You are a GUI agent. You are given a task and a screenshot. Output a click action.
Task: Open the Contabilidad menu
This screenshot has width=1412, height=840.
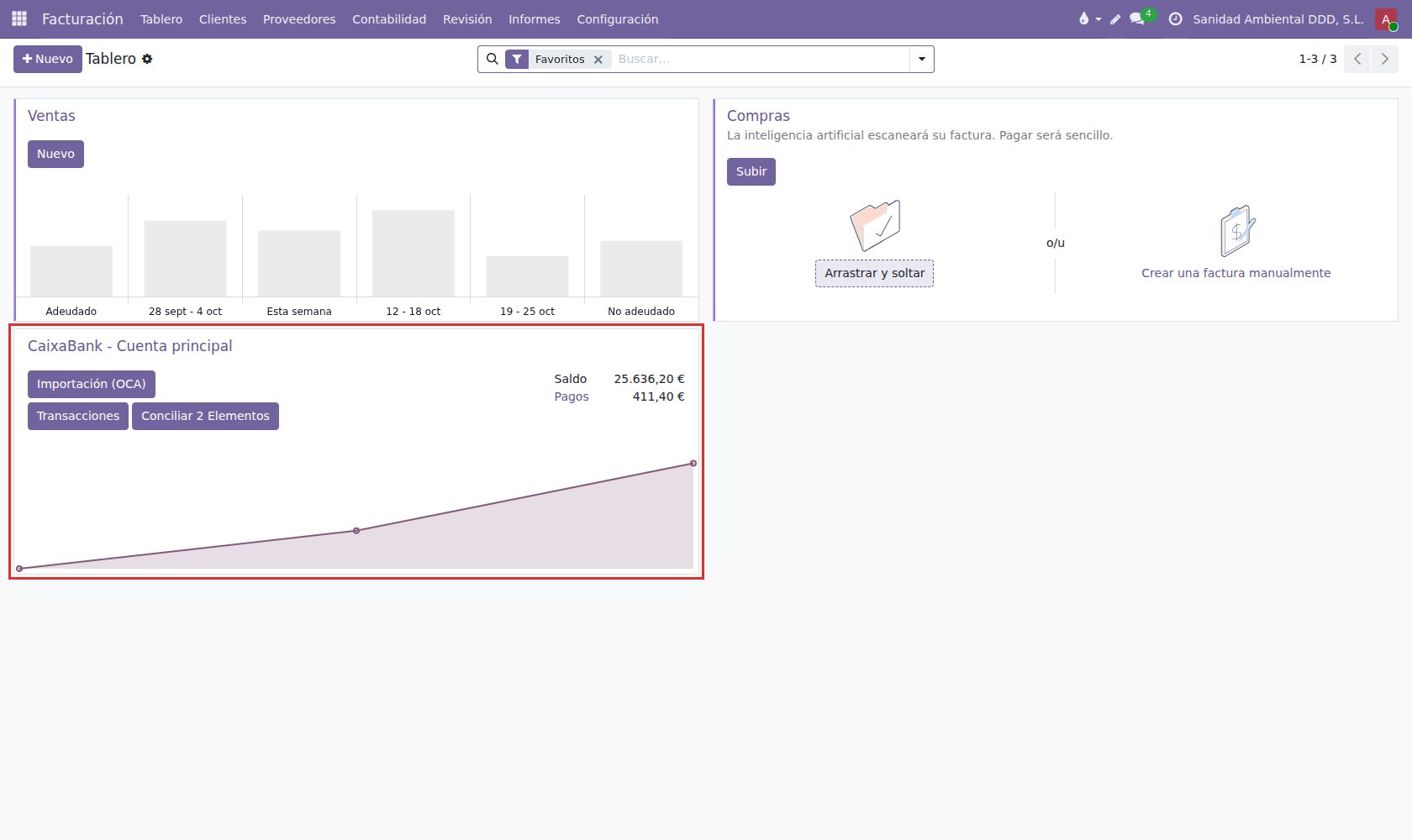[389, 19]
